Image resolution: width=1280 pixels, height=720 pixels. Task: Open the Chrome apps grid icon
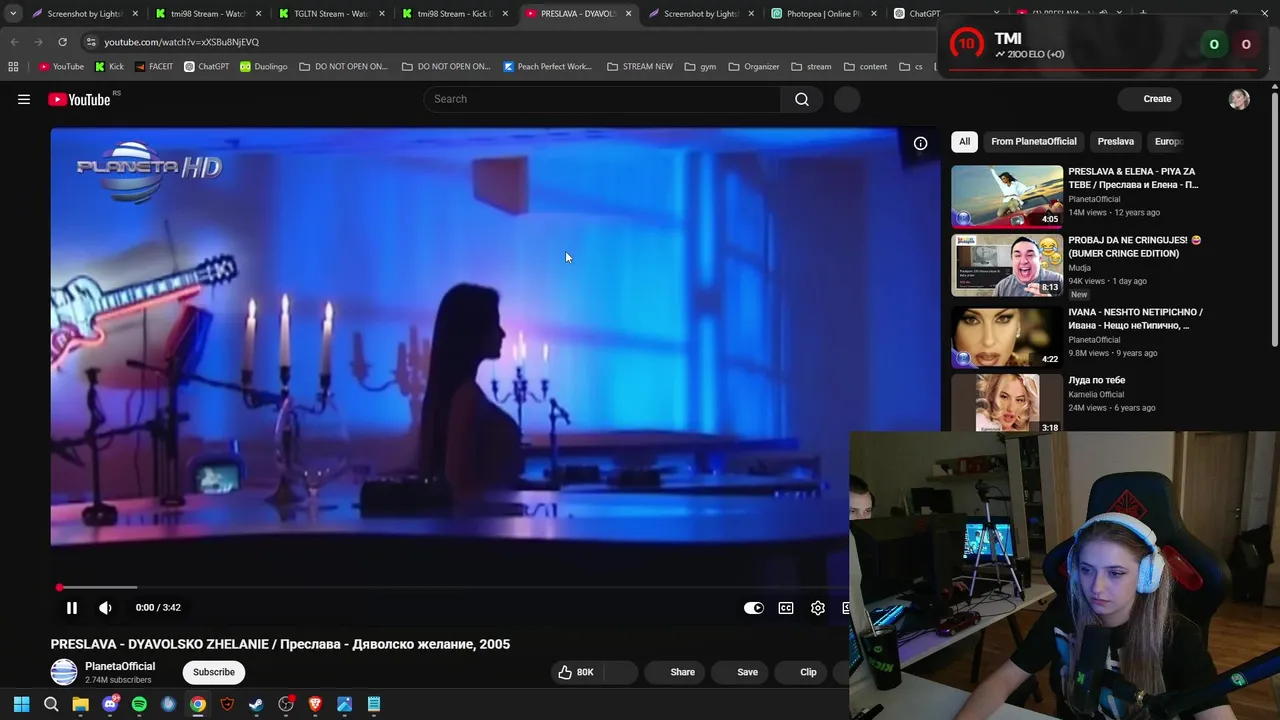[x=13, y=67]
